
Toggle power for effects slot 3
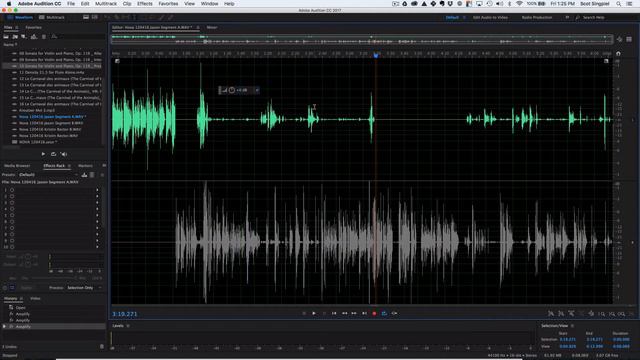(x=12, y=202)
